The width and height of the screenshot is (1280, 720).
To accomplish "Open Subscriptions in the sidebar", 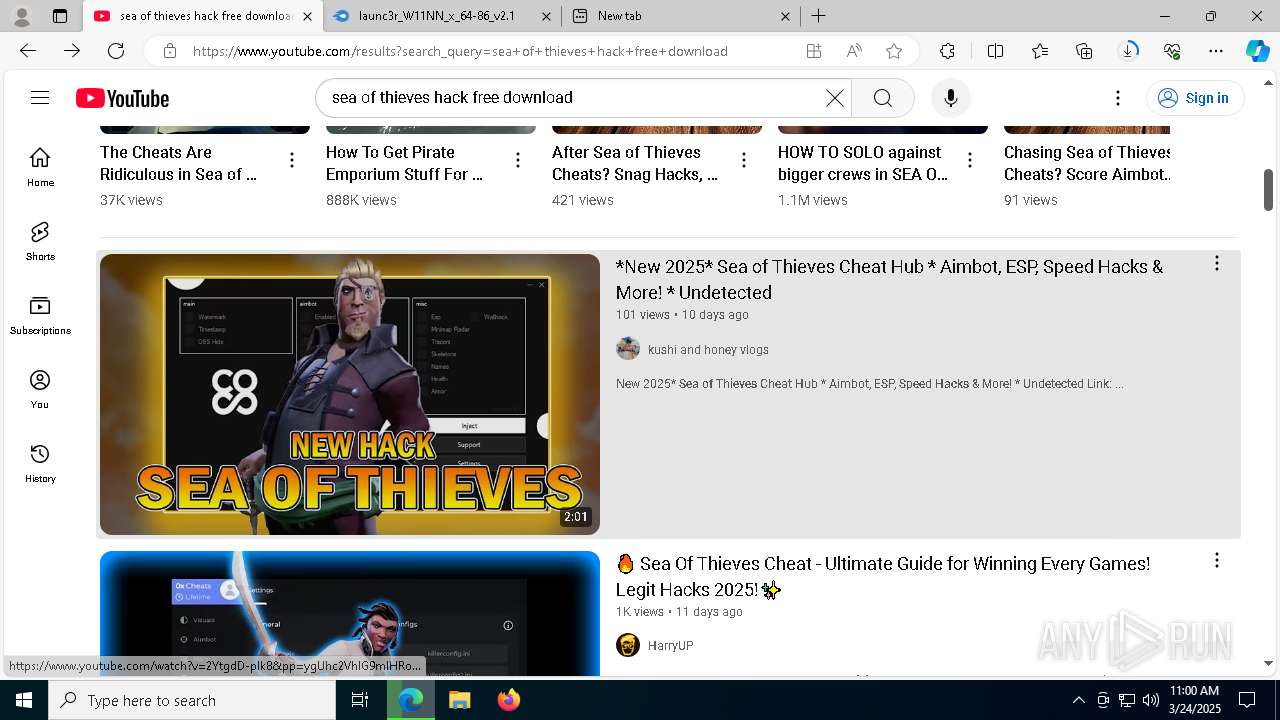I will 40,315.
